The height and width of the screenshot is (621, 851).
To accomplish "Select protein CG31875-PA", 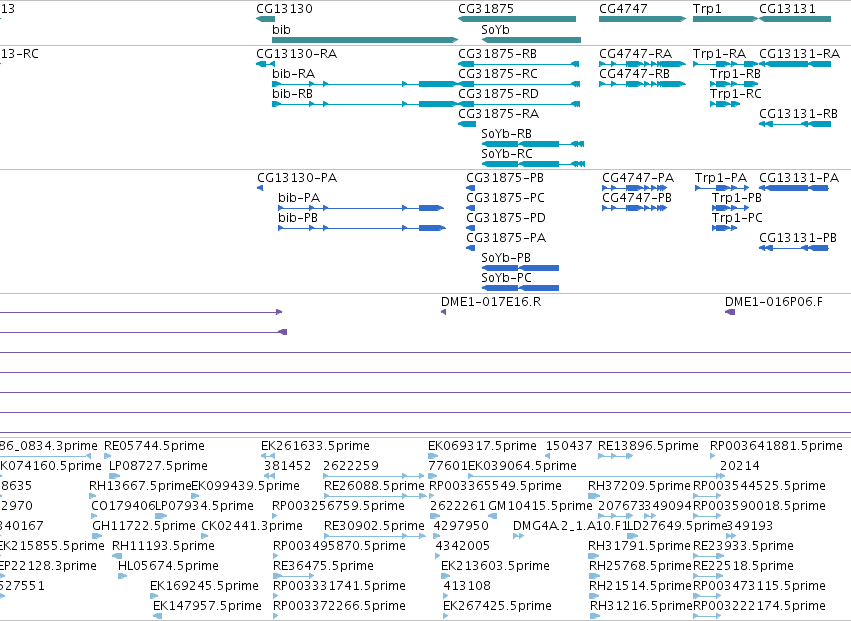I will coord(471,248).
